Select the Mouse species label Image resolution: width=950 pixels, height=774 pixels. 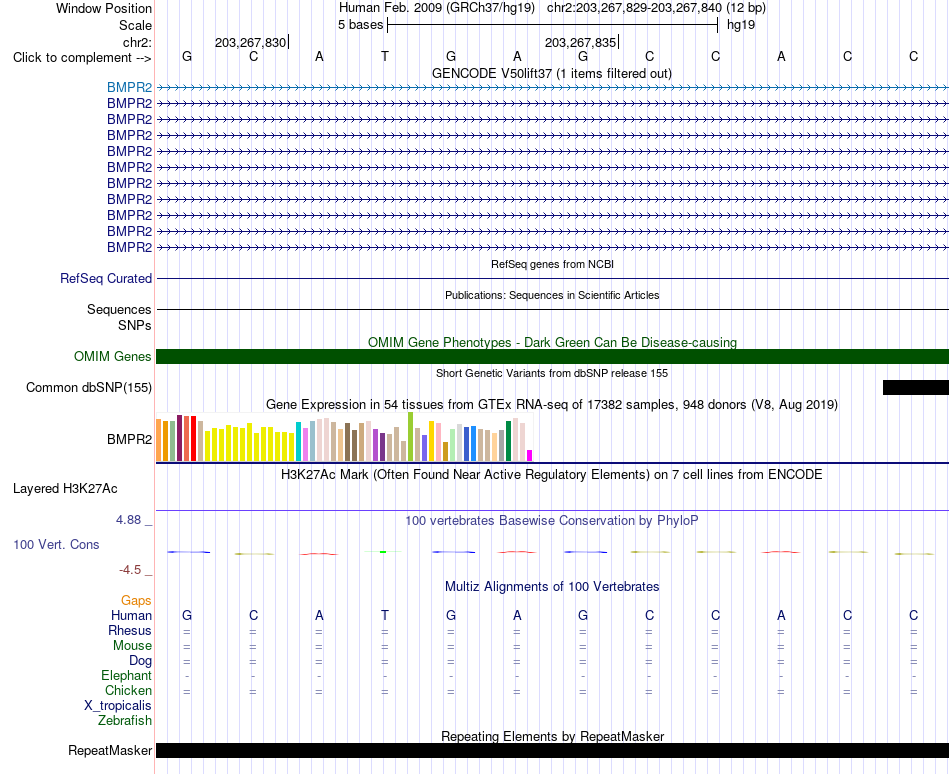pyautogui.click(x=132, y=646)
